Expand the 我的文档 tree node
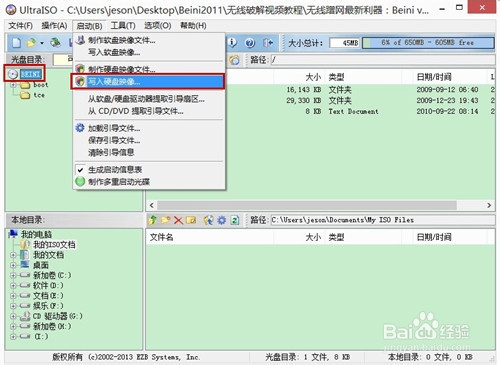 (x=13, y=255)
